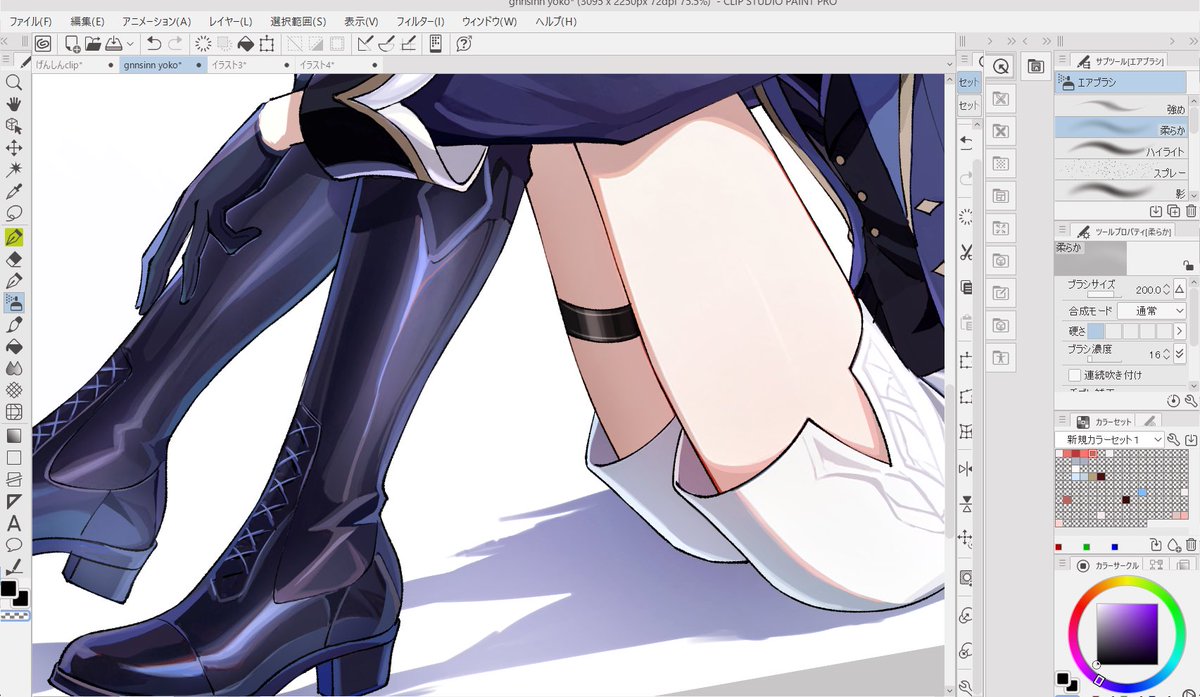This screenshot has width=1200, height=697.
Task: Select the 強め airbrush sub tool
Action: point(1120,106)
